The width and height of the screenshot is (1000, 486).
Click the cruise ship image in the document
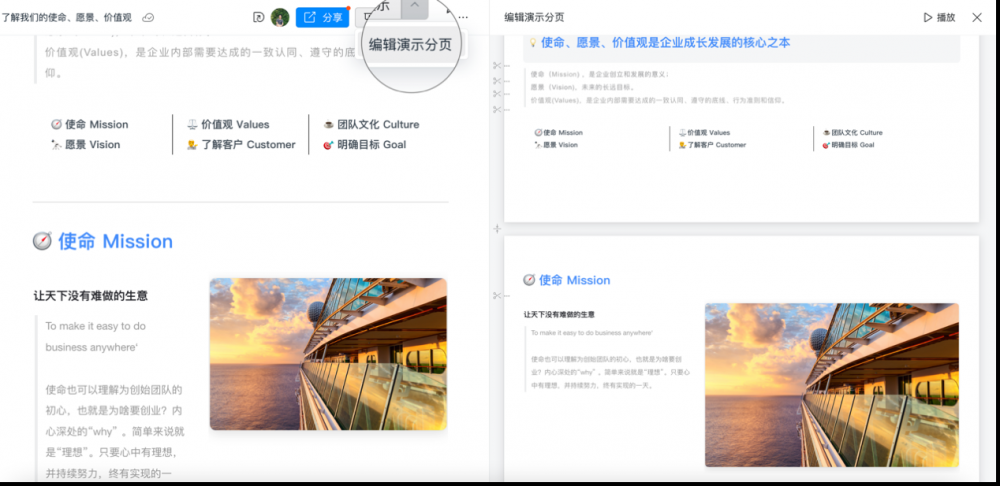328,354
